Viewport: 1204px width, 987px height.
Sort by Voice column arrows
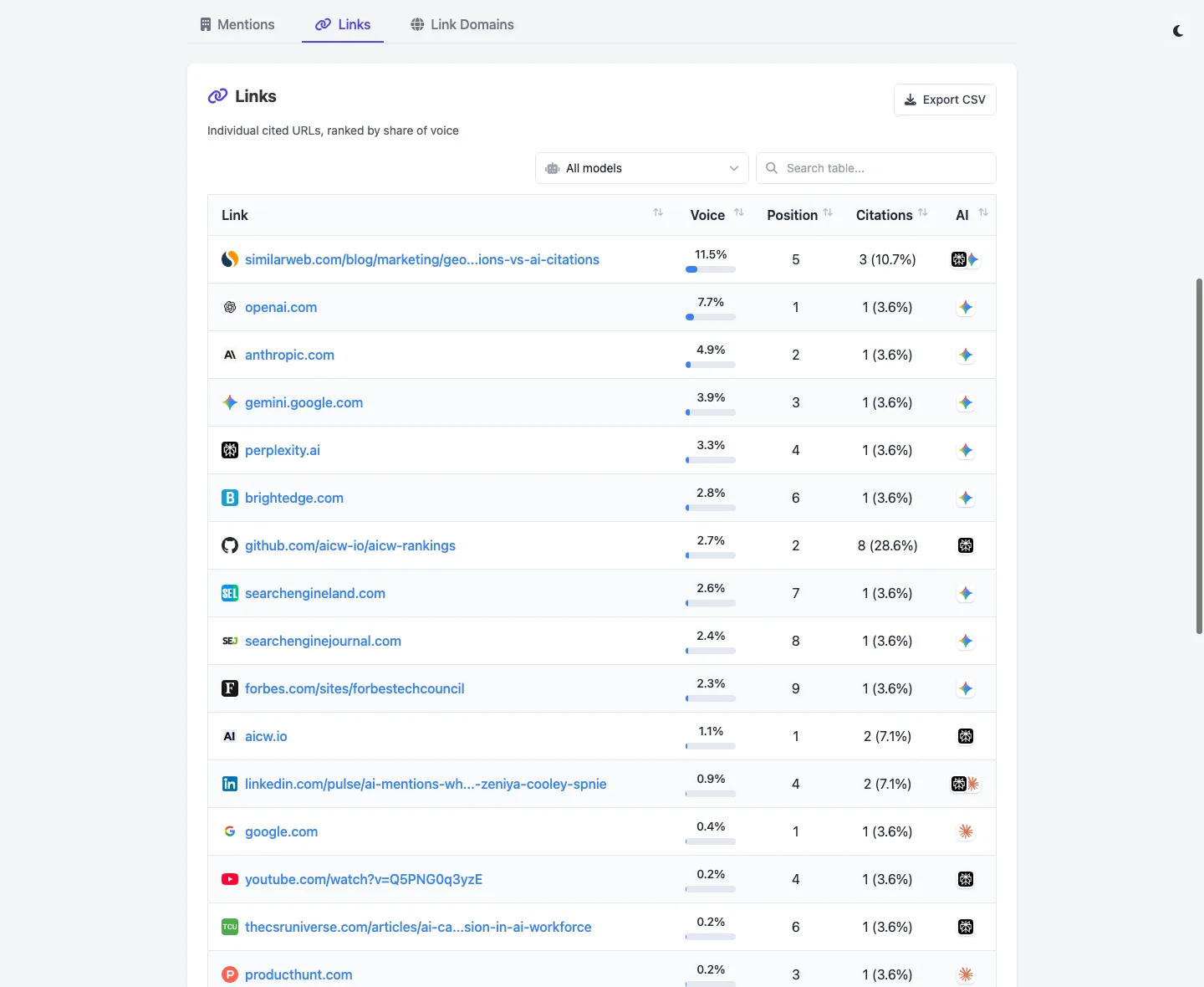[739, 212]
